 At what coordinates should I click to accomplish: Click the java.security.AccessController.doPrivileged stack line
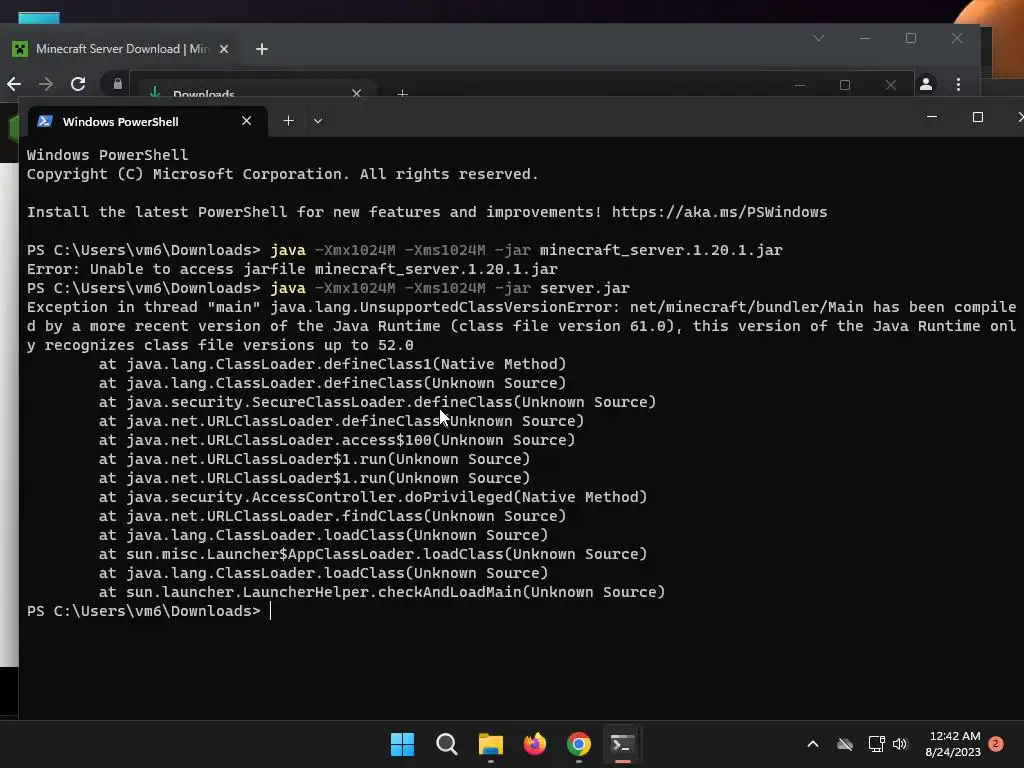point(373,497)
